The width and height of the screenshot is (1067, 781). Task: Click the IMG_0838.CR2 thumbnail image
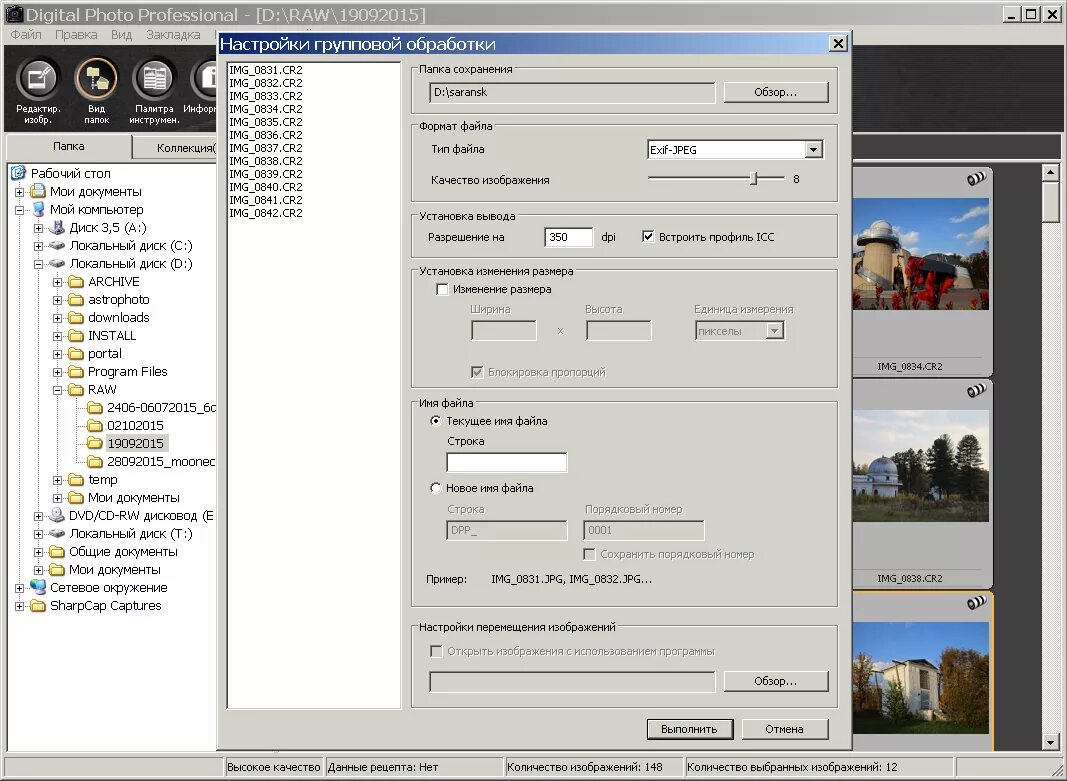(x=920, y=465)
